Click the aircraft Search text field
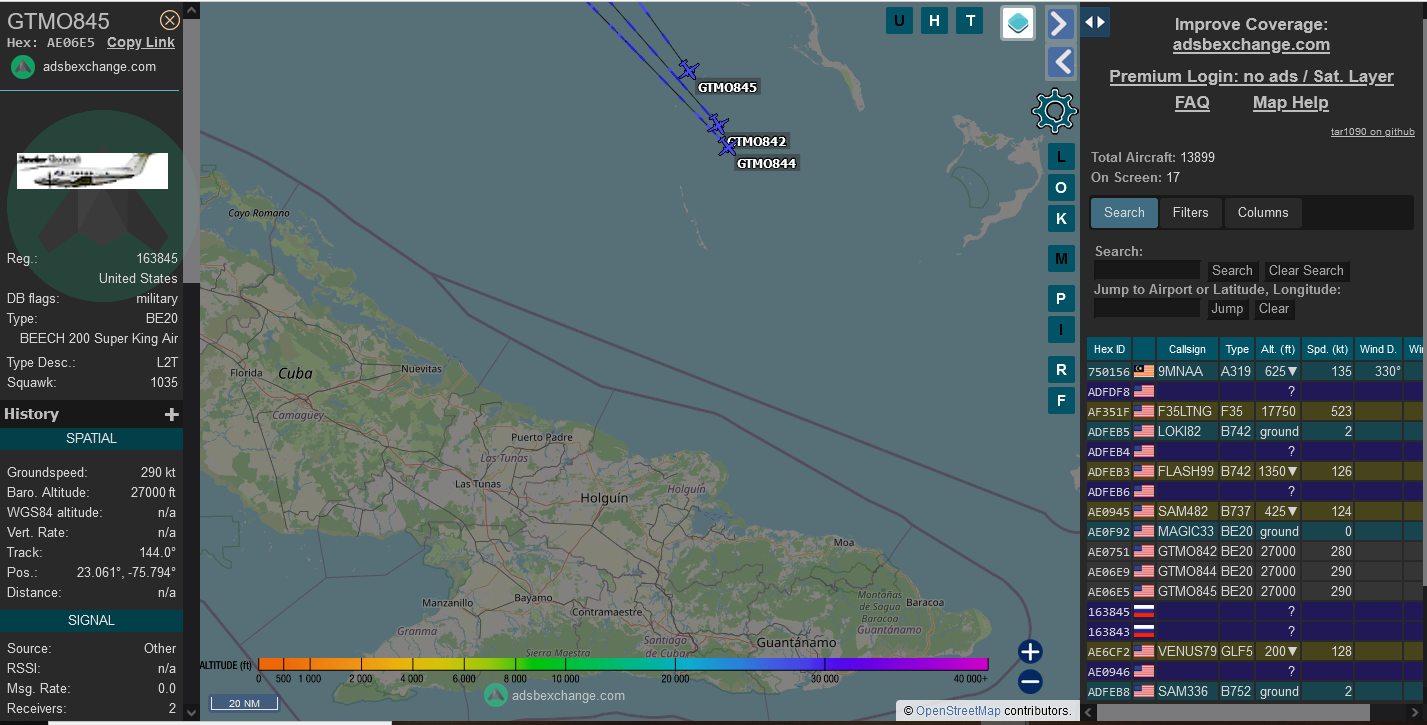Screen dimensions: 1427x725 1146,270
